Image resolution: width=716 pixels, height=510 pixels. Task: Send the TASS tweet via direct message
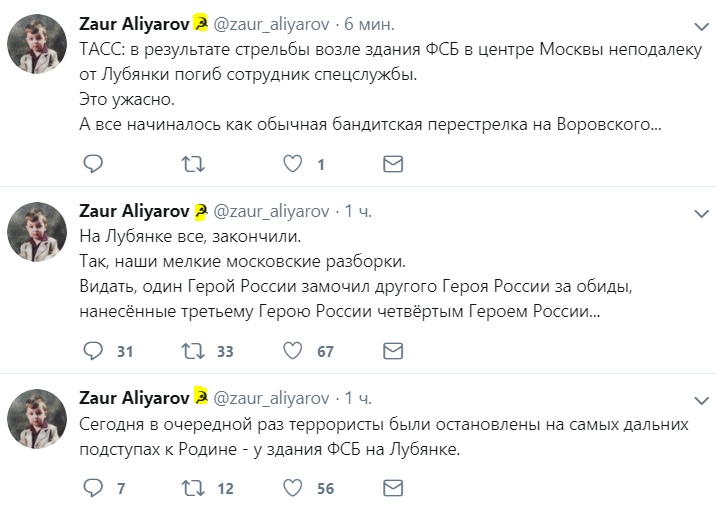(394, 164)
